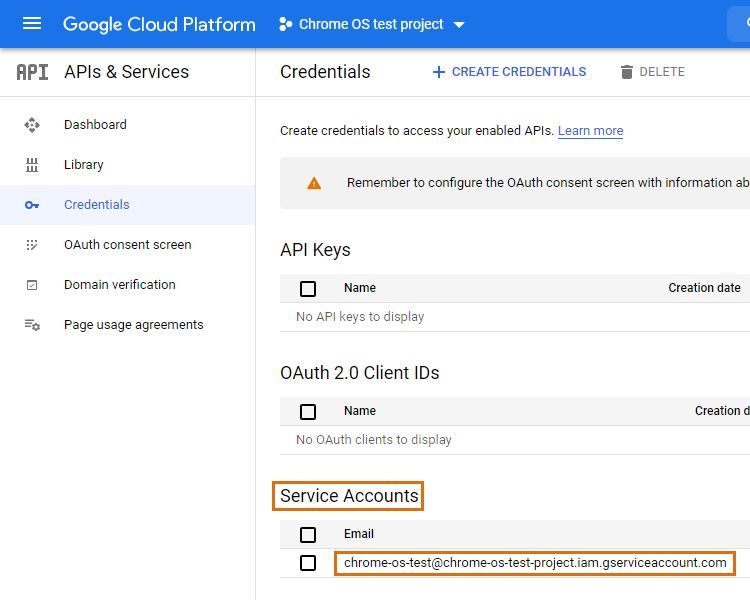Viewport: 750px width, 600px height.
Task: Click the Credentials key icon
Action: tap(32, 205)
